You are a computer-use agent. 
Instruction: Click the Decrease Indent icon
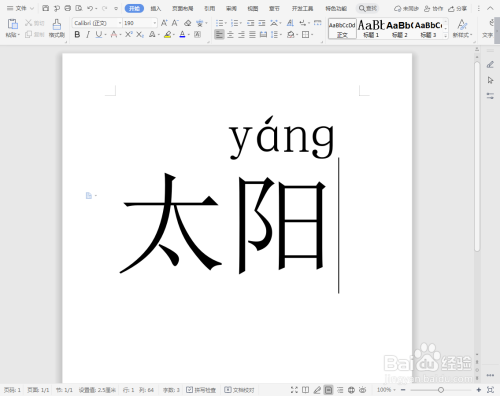point(251,23)
